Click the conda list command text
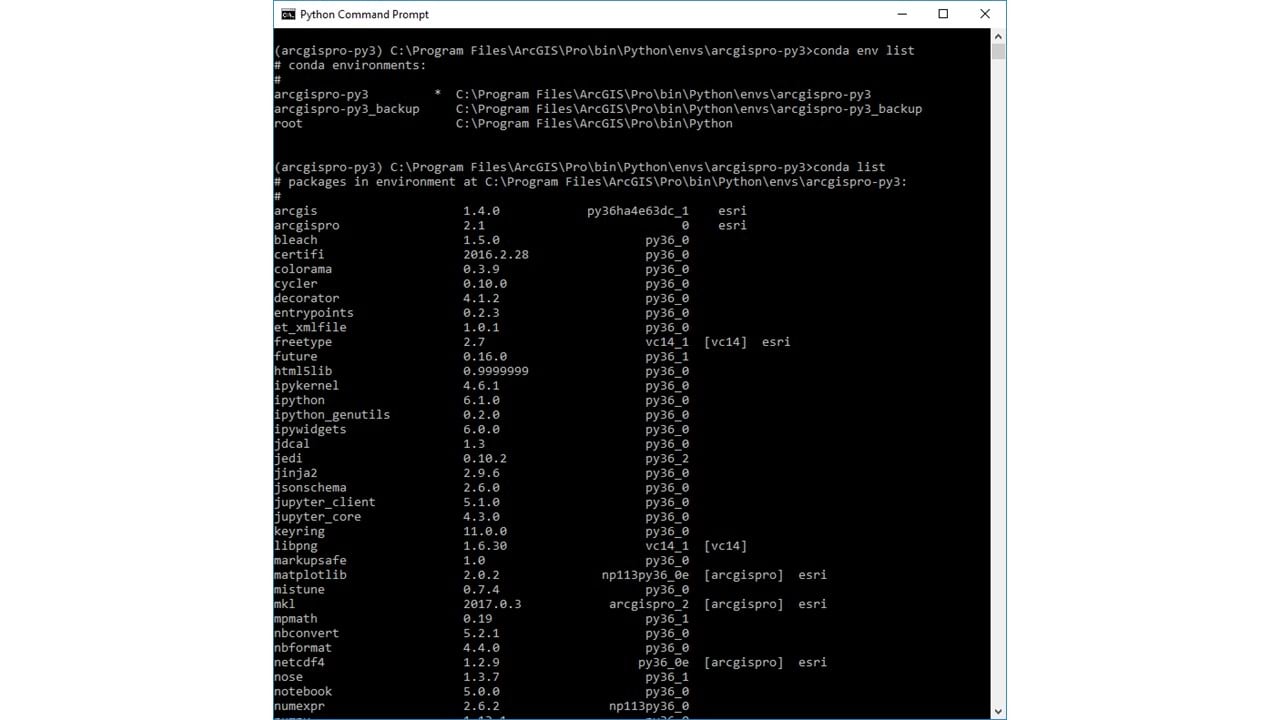The height and width of the screenshot is (720, 1280). [x=852, y=166]
